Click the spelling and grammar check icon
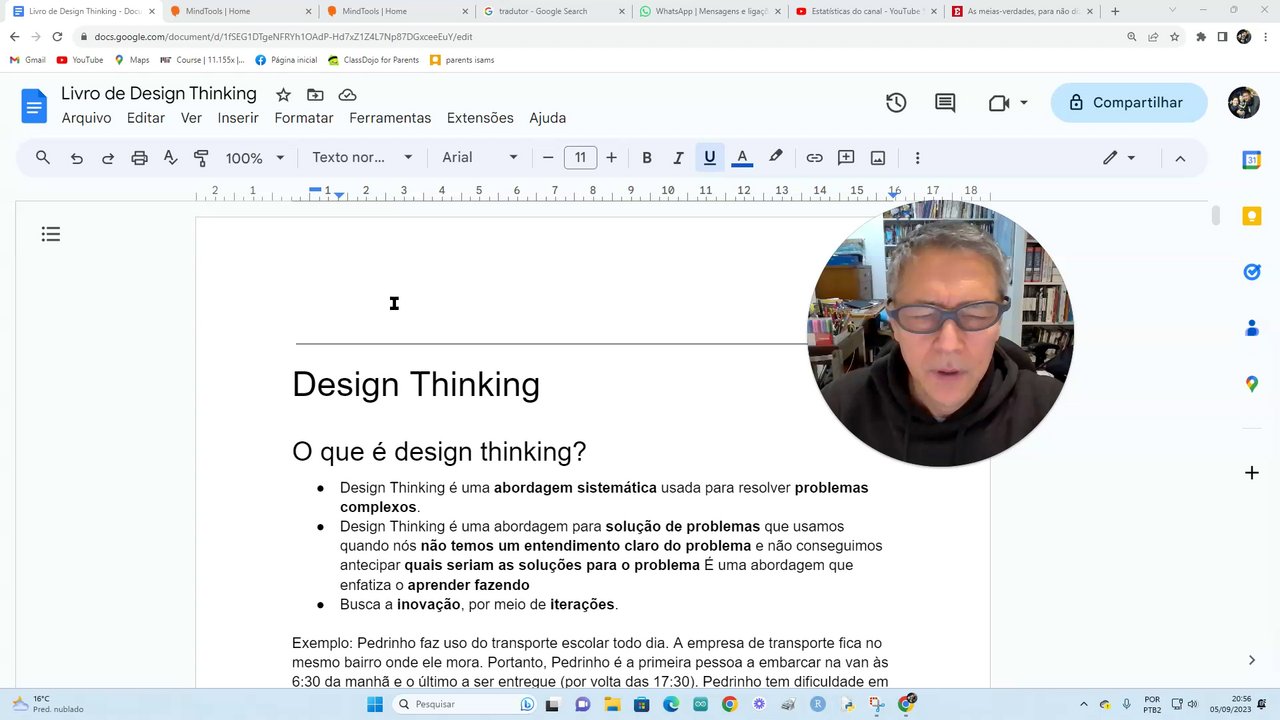 (x=170, y=158)
